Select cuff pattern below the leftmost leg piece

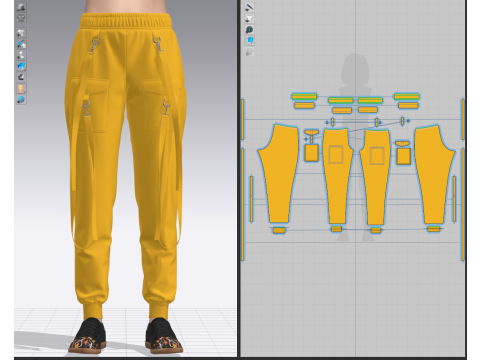pyautogui.click(x=279, y=230)
